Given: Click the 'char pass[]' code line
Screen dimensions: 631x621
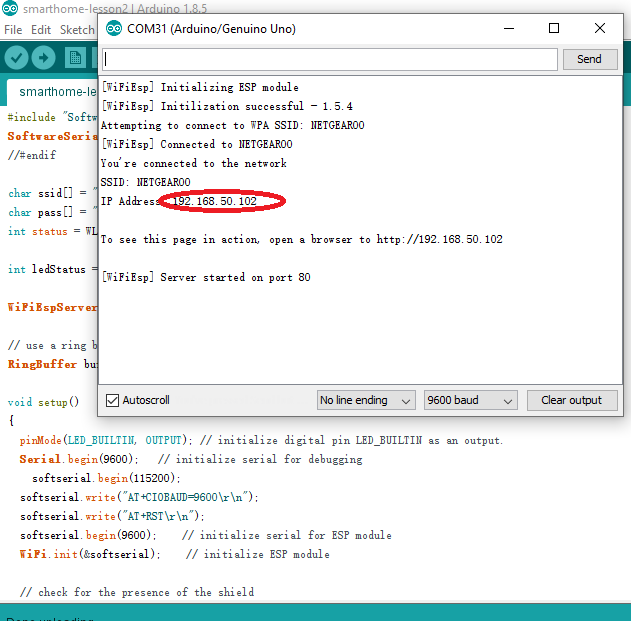Looking at the screenshot, I should (x=52, y=212).
